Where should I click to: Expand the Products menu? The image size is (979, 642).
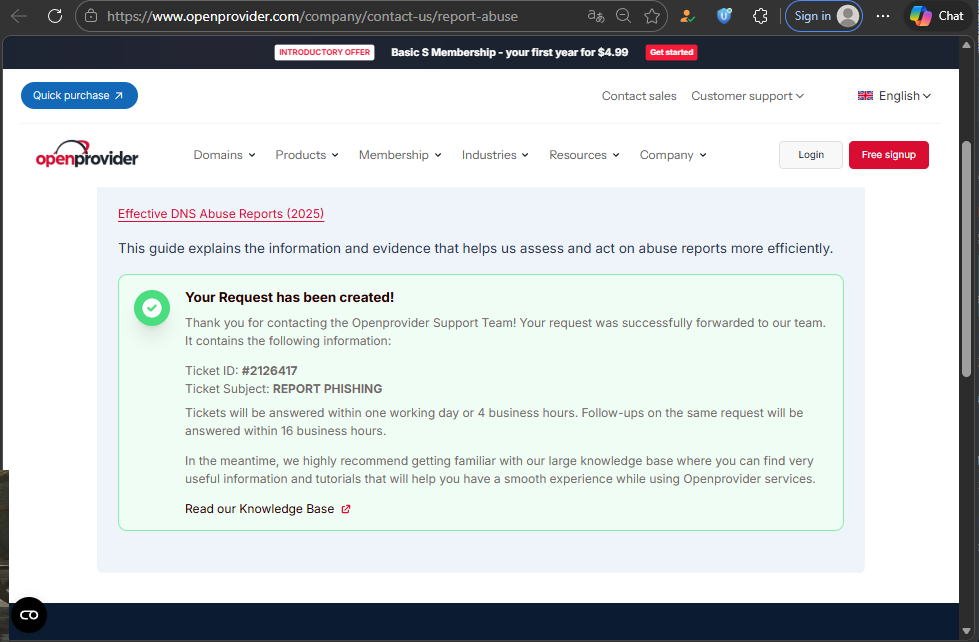(x=307, y=155)
